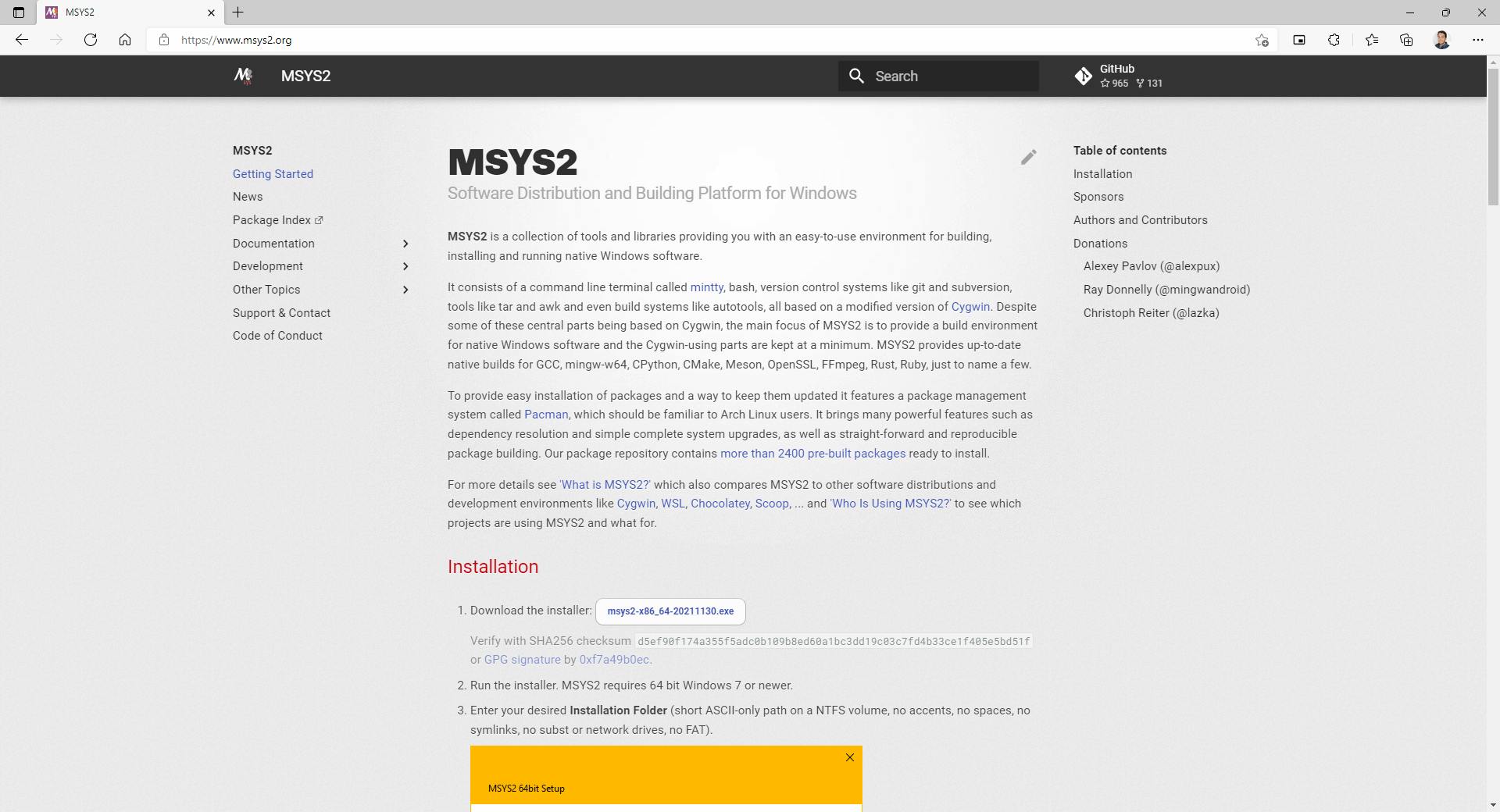This screenshot has width=1500, height=812.
Task: Jump to Authors and Contributors section
Action: pos(1140,220)
